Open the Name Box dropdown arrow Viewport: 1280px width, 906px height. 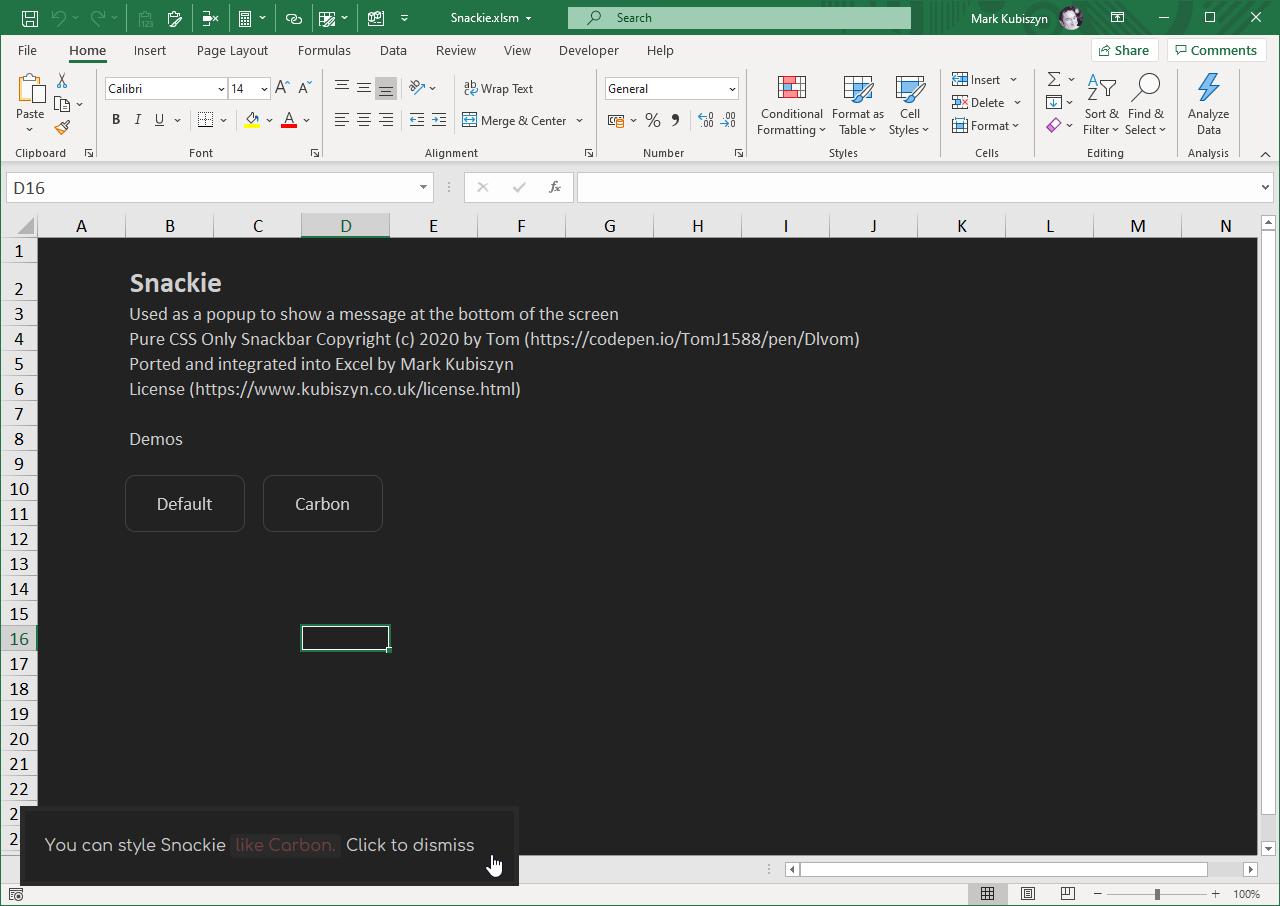point(424,188)
